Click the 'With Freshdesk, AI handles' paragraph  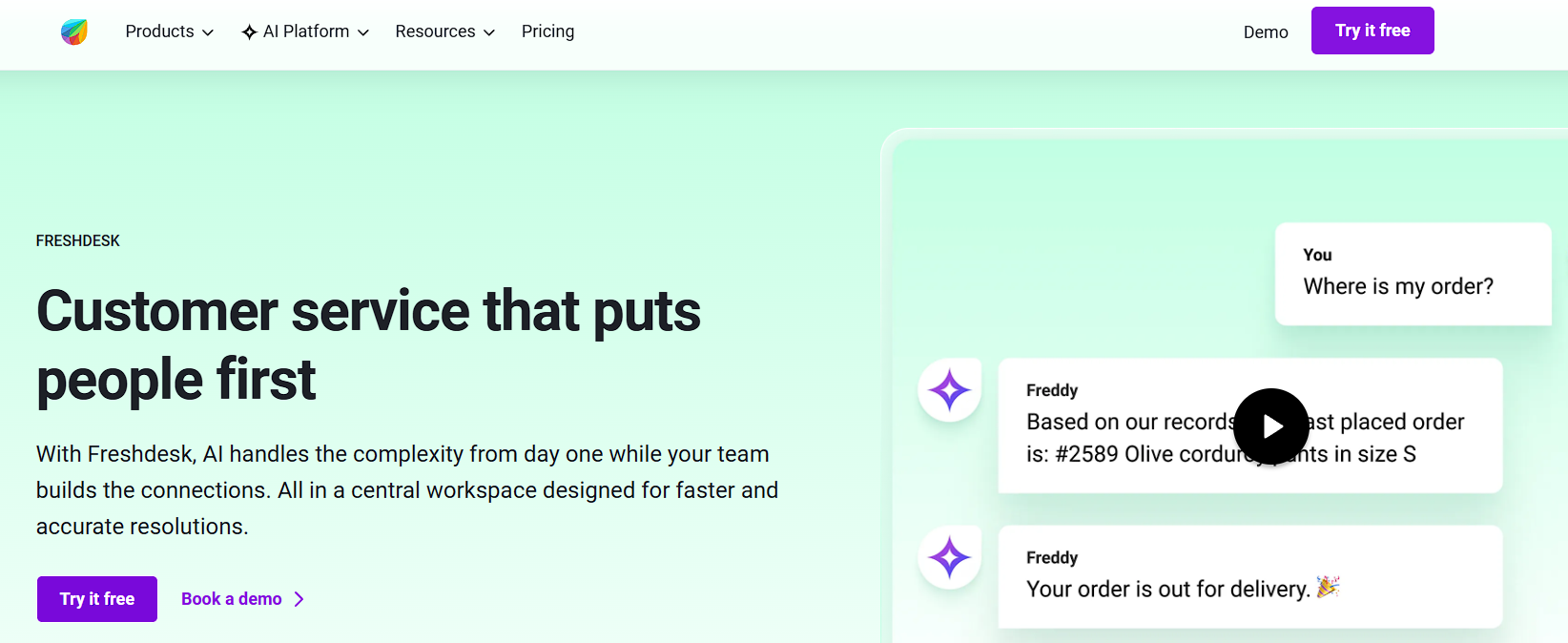pyautogui.click(x=407, y=490)
